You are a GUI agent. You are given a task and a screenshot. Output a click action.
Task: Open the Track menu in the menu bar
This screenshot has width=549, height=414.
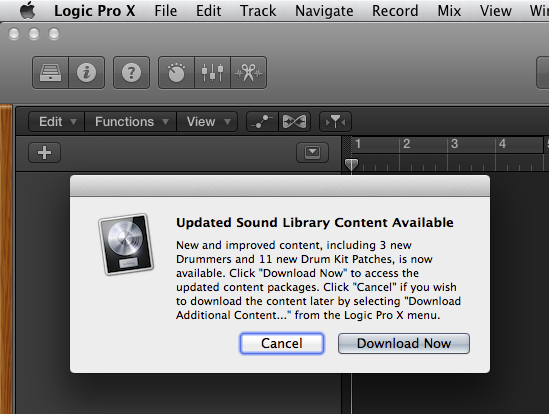pyautogui.click(x=258, y=11)
